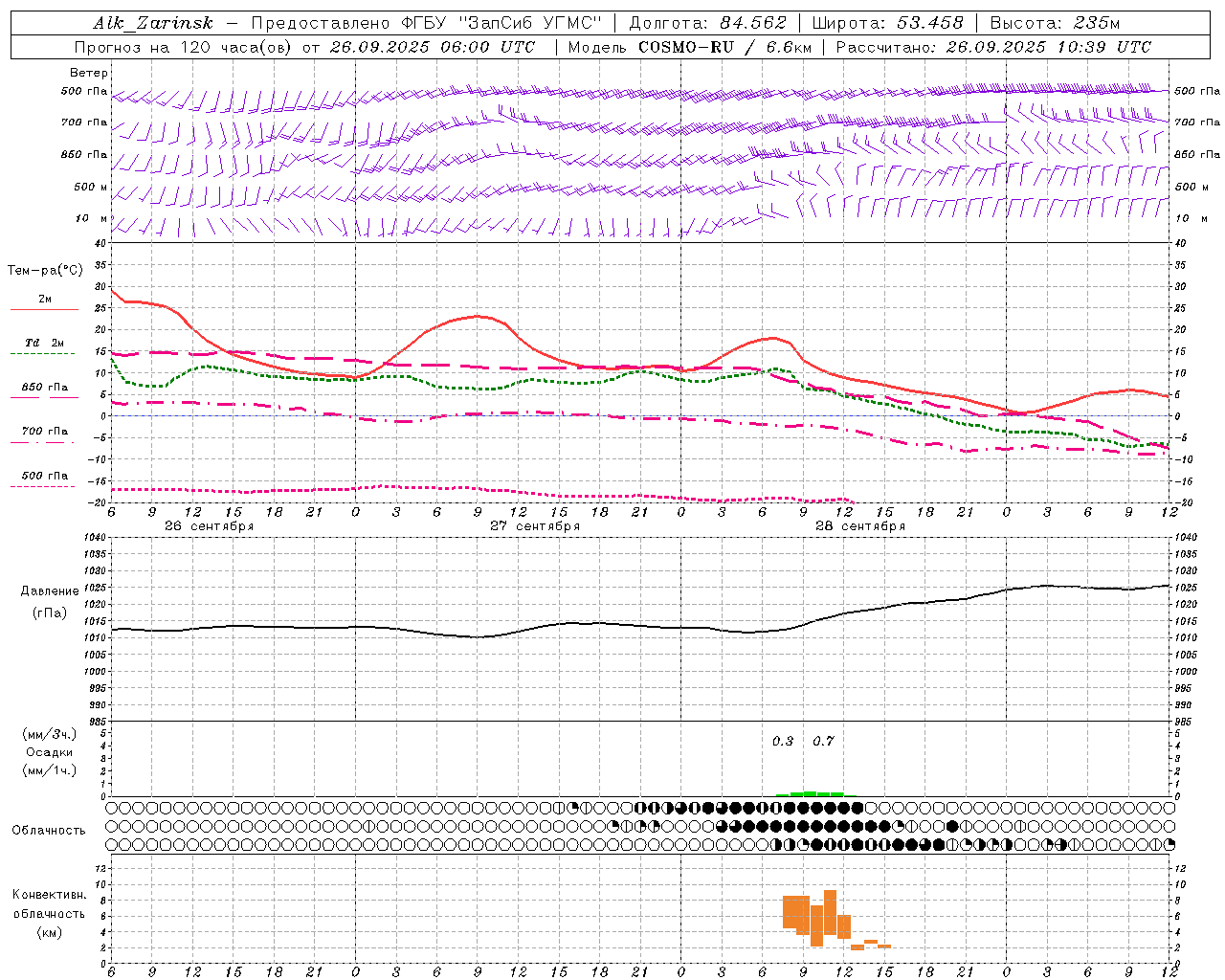1225x980 pixels.
Task: Click the '28 сентября' date label
Action: [x=860, y=526]
